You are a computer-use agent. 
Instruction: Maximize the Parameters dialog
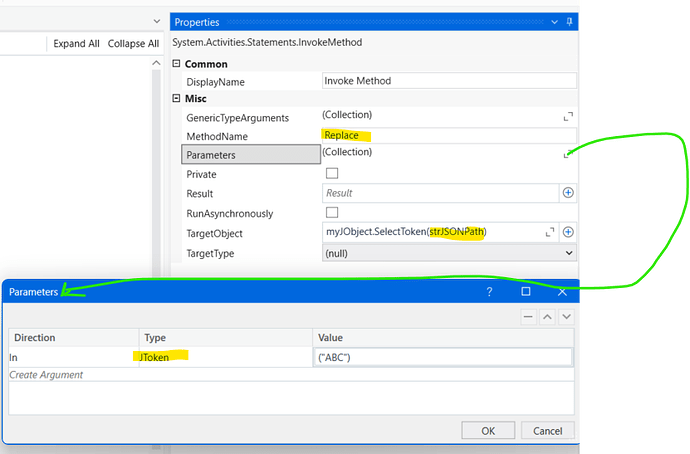tap(526, 291)
